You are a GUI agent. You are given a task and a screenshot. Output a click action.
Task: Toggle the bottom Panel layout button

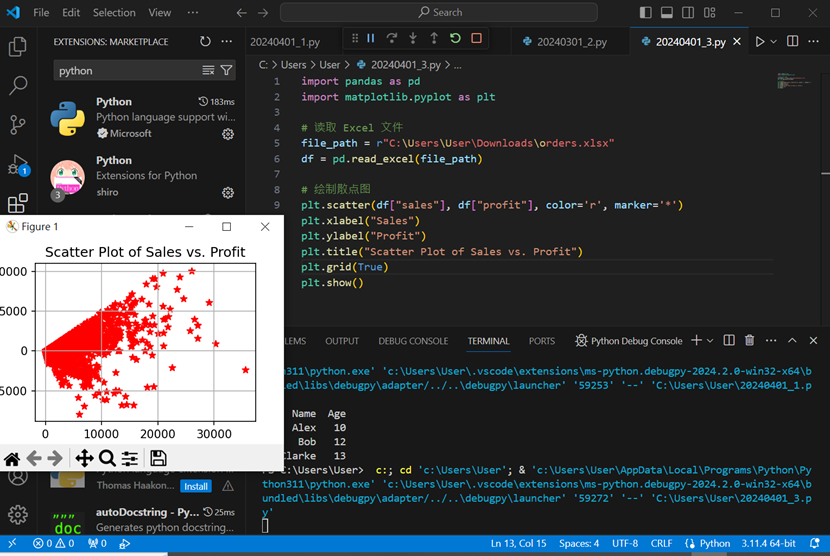666,13
